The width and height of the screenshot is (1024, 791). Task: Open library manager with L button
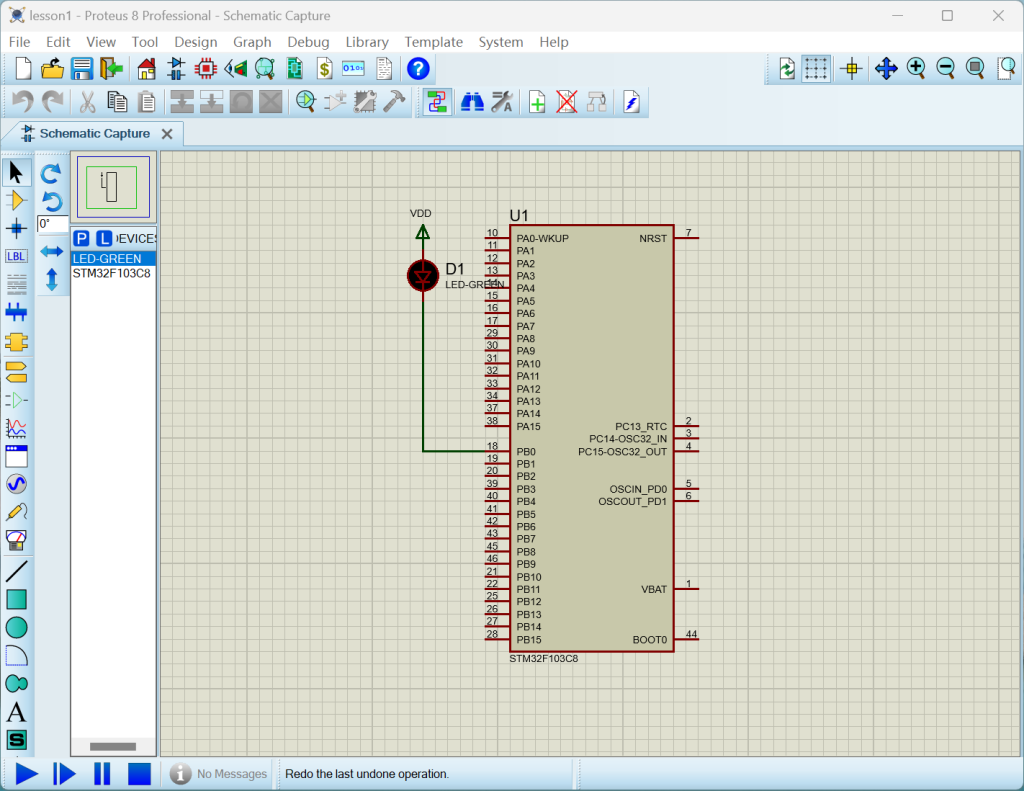103,238
